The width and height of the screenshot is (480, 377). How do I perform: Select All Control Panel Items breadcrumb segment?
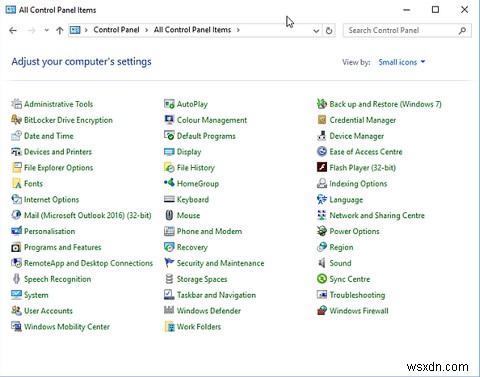(x=192, y=30)
